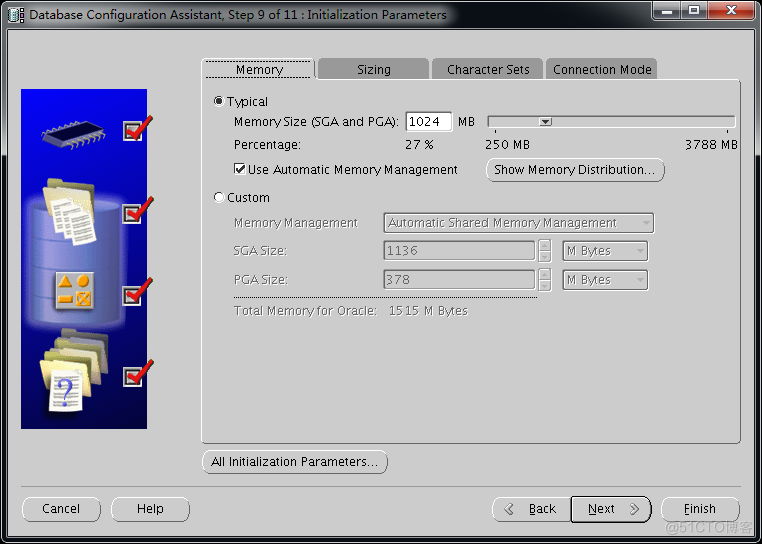The width and height of the screenshot is (762, 544).
Task: Click the memory size slider thumb
Action: coord(546,122)
